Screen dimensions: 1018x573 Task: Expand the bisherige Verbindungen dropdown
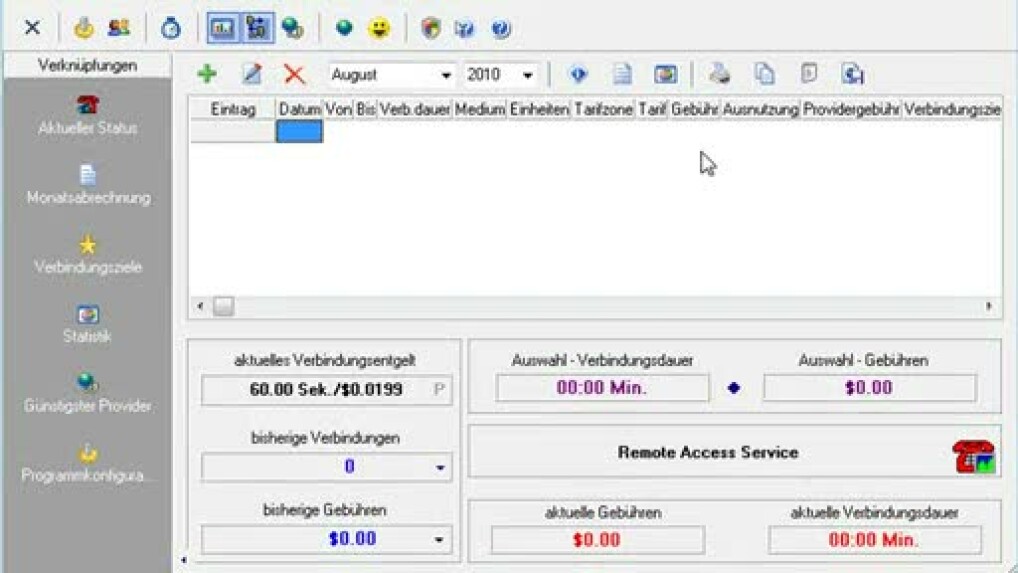(x=439, y=467)
